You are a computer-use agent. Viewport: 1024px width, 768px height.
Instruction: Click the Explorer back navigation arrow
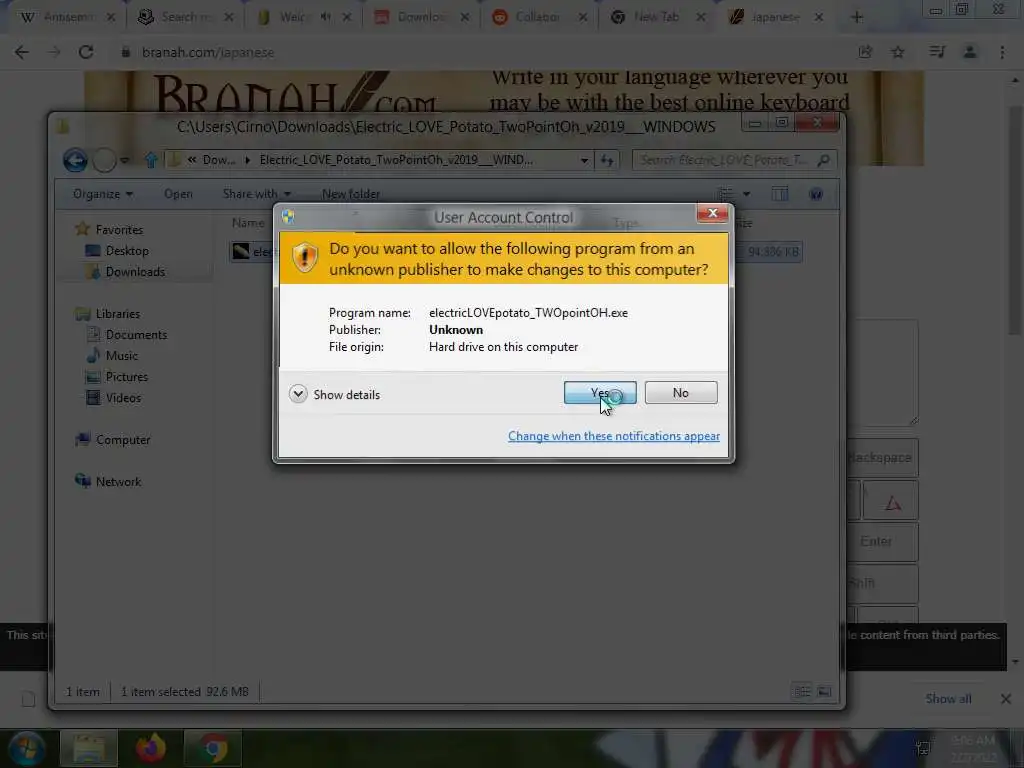[x=75, y=160]
